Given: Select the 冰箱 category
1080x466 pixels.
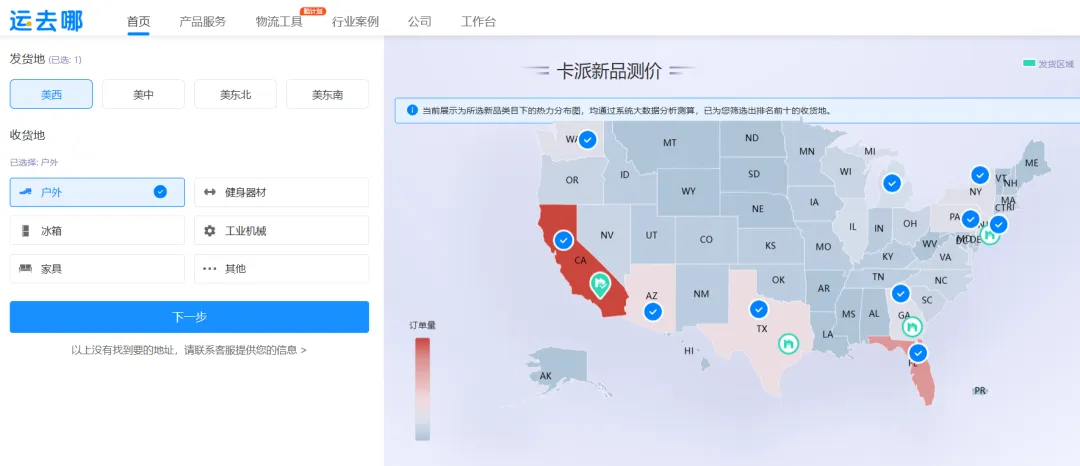Looking at the screenshot, I should 97,231.
